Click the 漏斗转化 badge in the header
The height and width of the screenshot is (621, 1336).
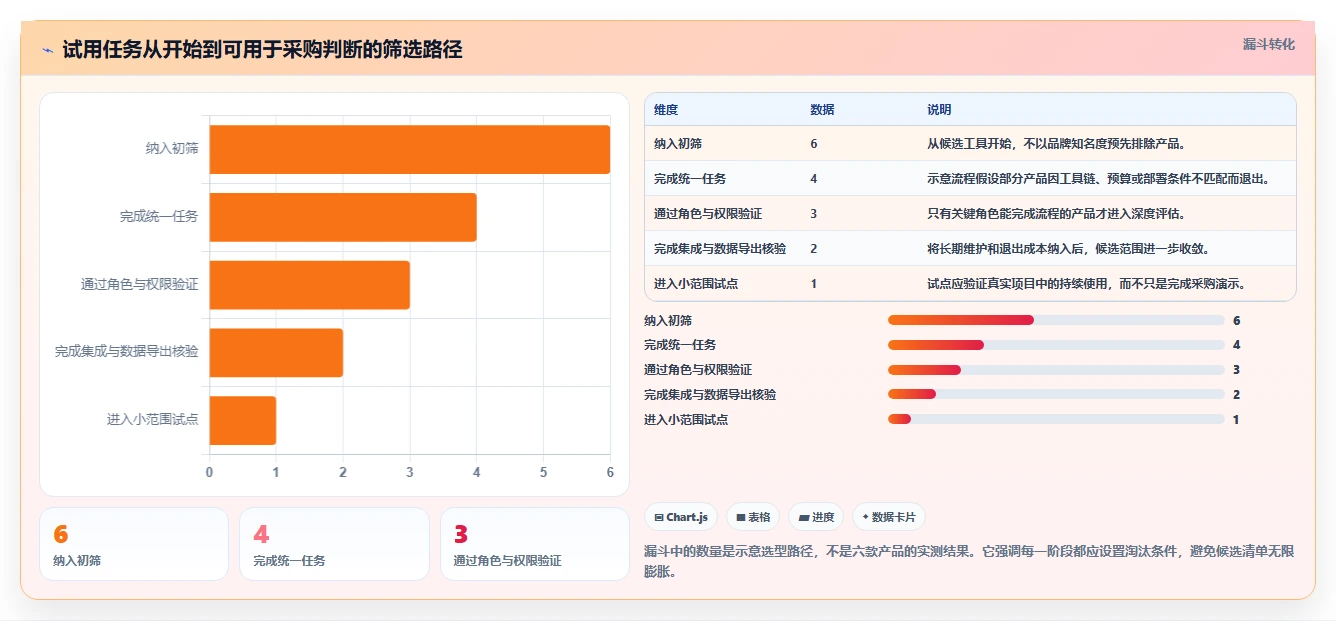pos(1268,45)
